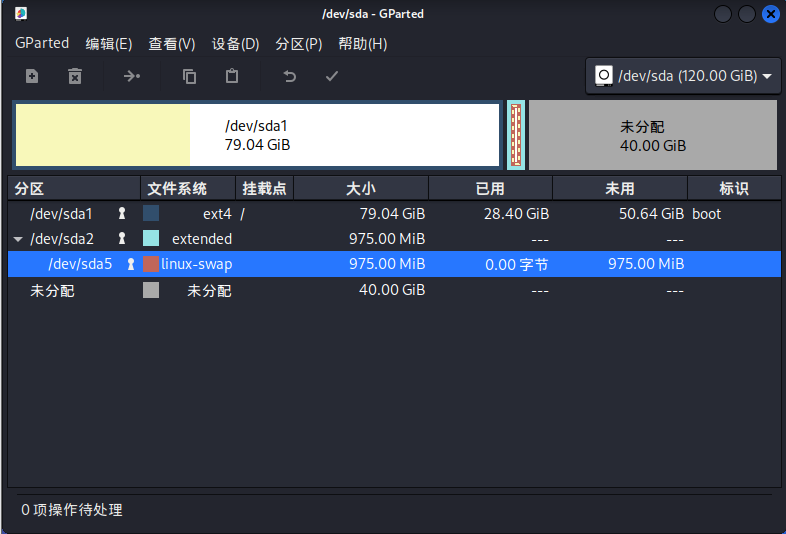Click the Apply all operations checkmark
The width and height of the screenshot is (786, 534).
332,76
